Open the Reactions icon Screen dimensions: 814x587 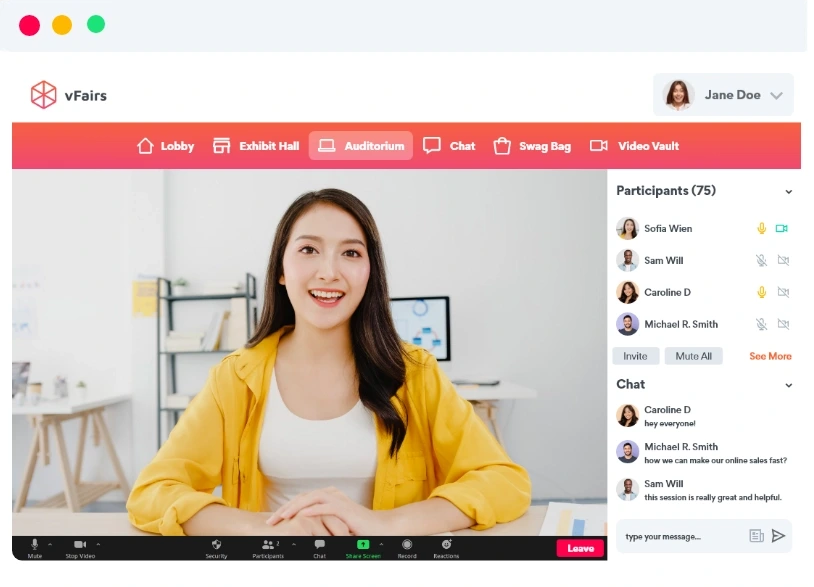point(446,545)
